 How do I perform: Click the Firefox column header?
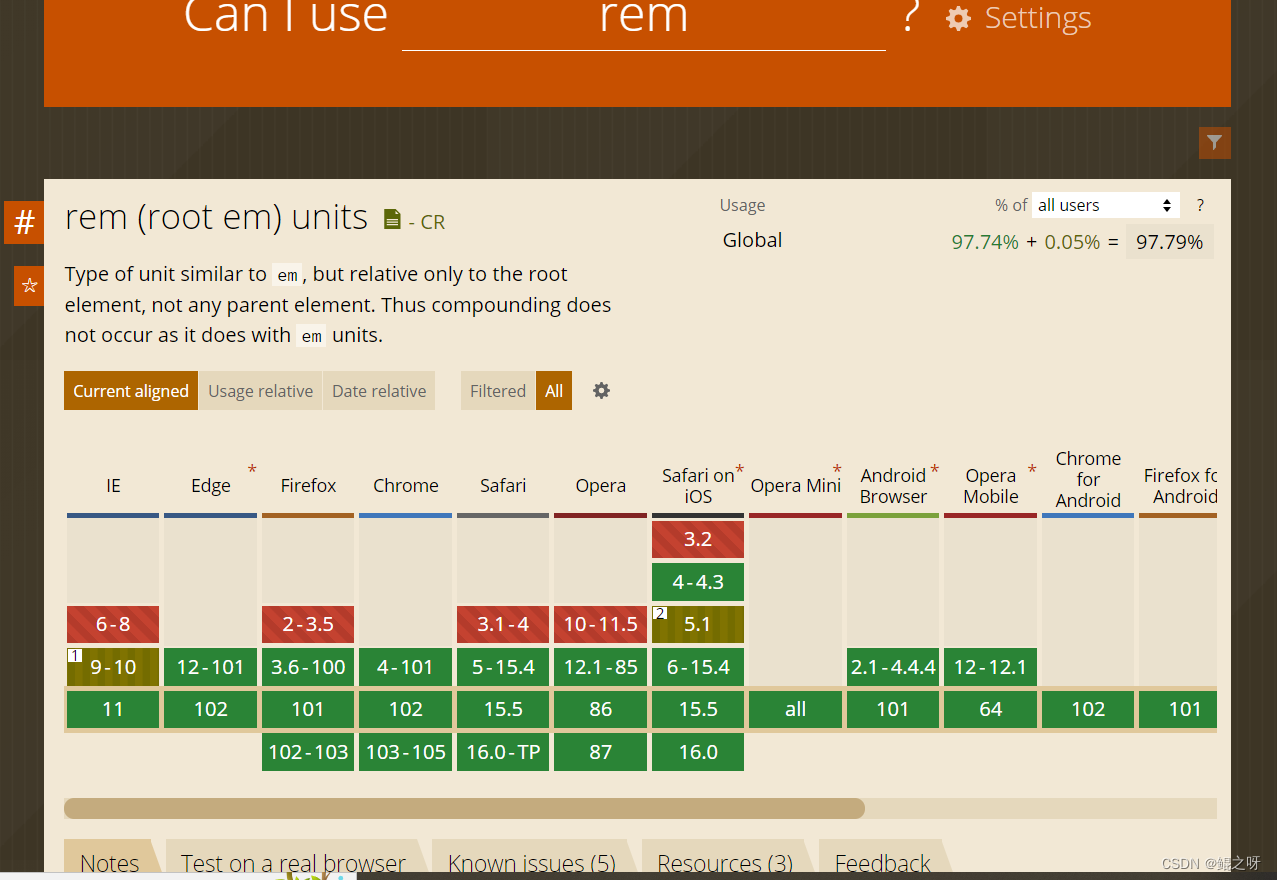coord(308,486)
